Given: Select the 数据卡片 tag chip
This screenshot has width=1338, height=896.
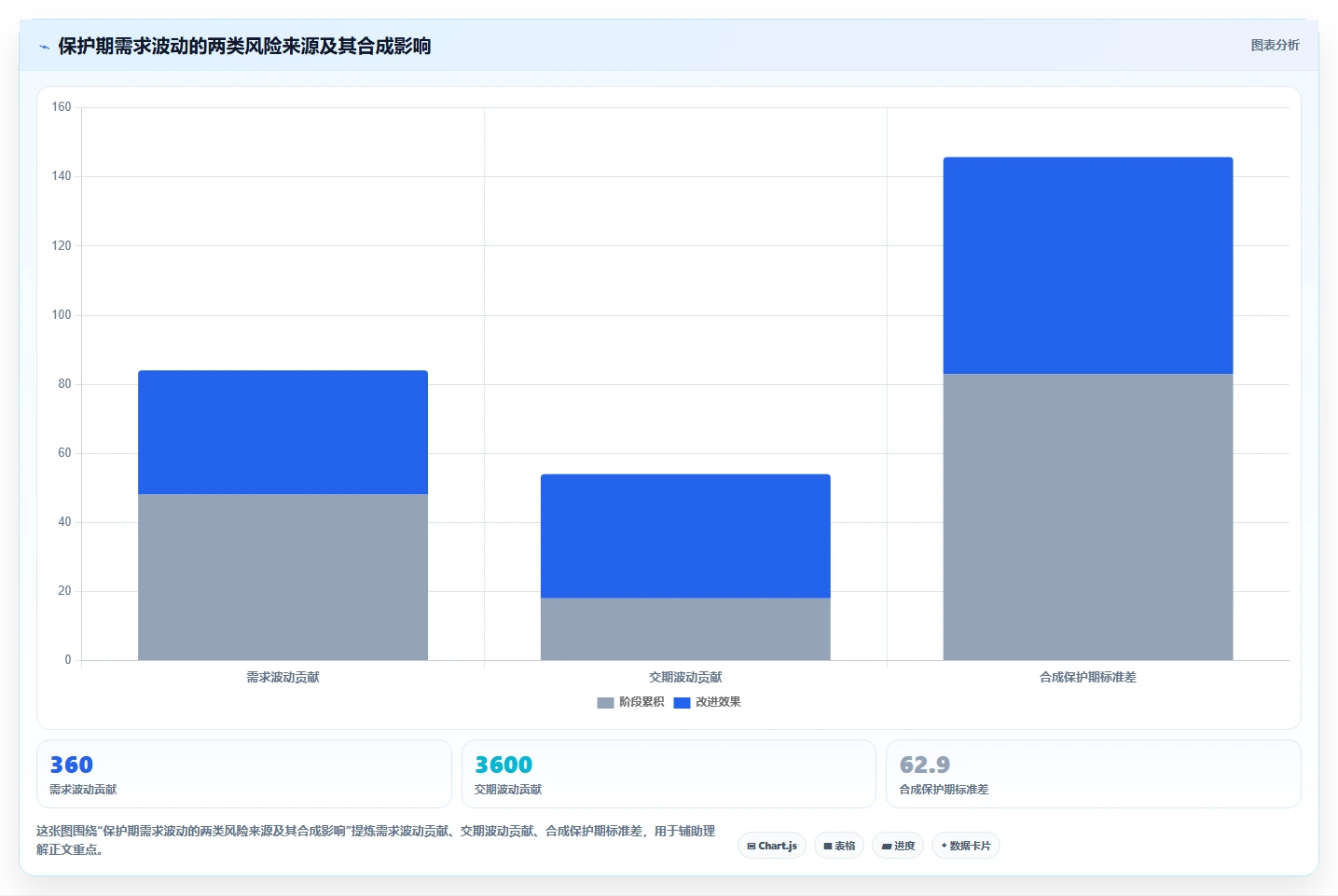Looking at the screenshot, I should click(966, 846).
